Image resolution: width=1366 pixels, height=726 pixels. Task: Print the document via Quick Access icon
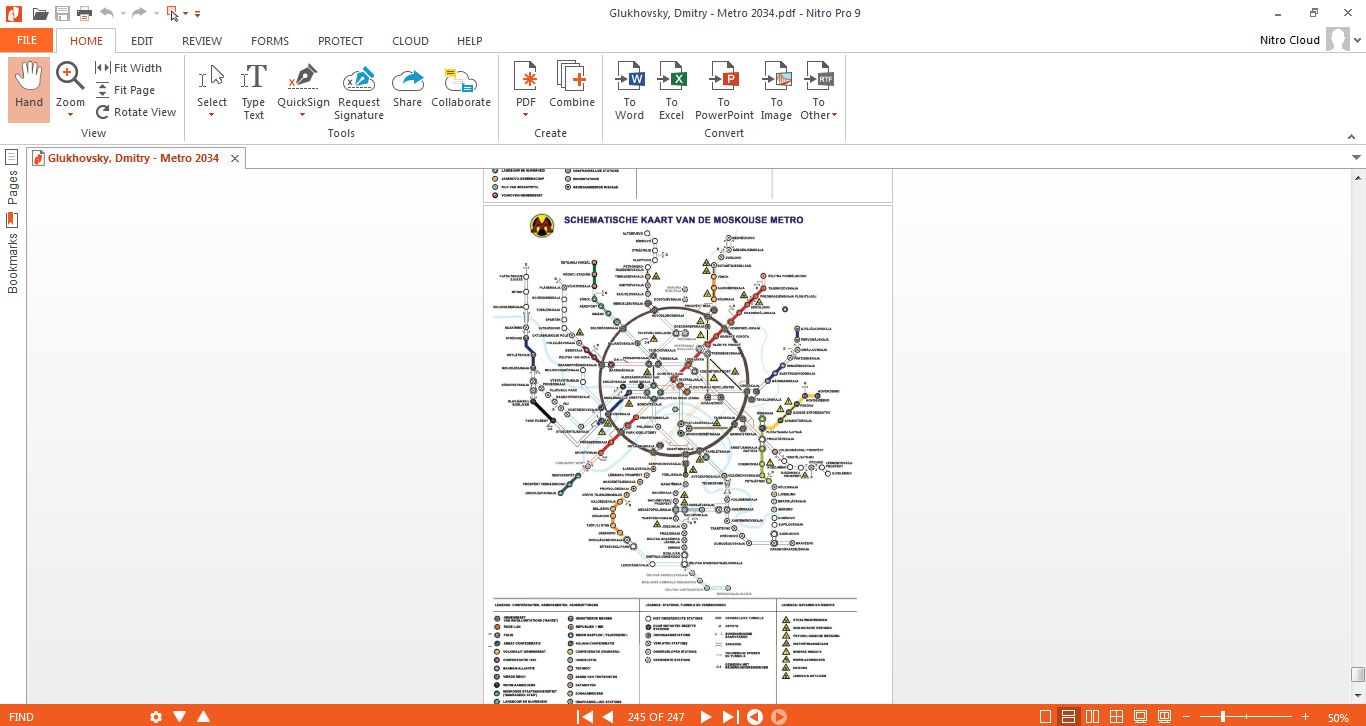pos(85,13)
